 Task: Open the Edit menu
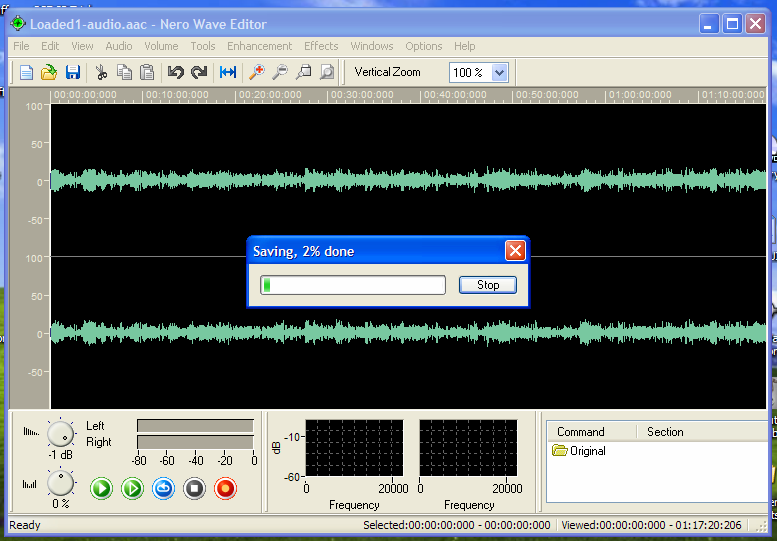click(x=50, y=46)
